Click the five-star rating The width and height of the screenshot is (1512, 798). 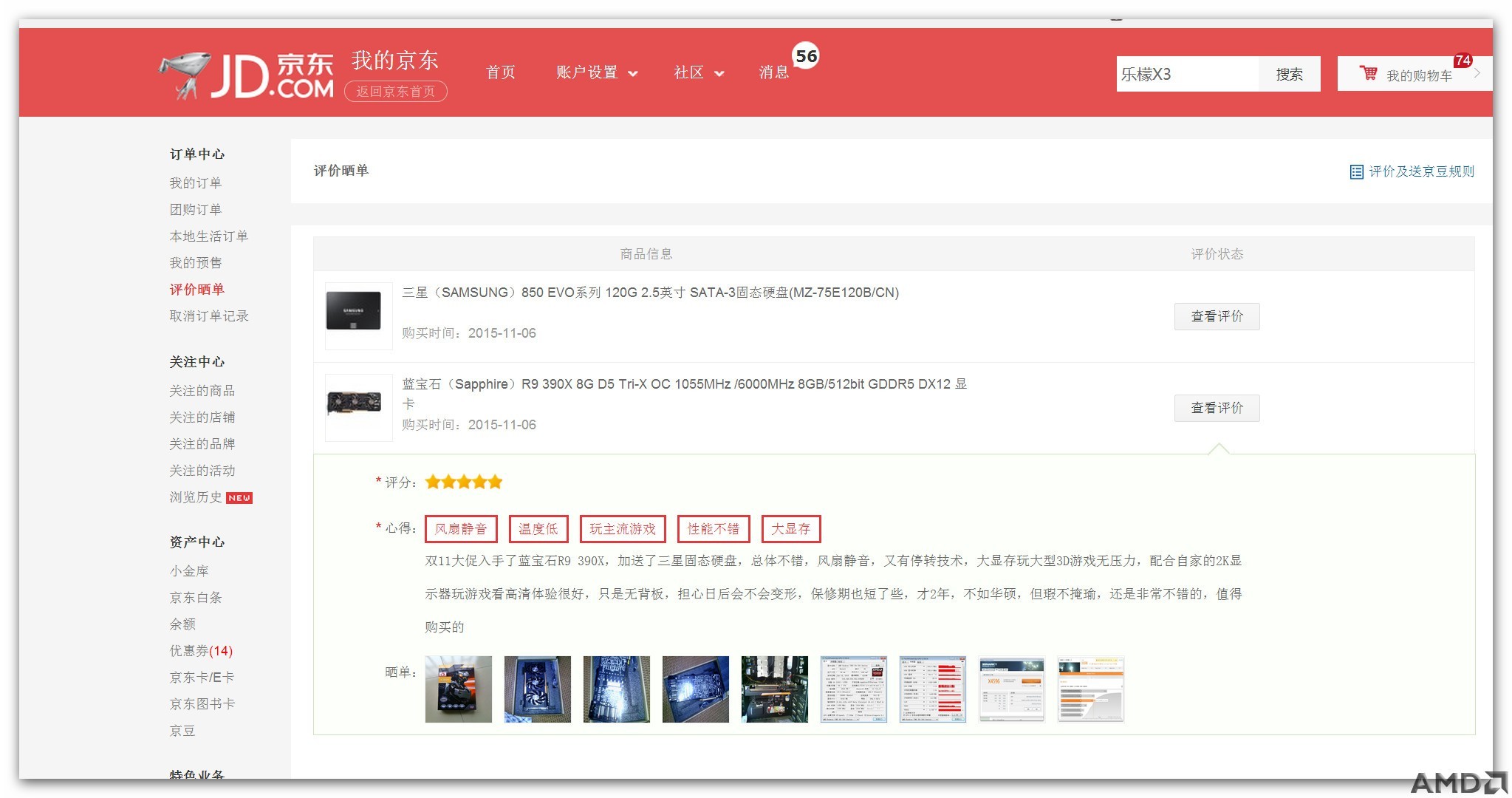464,482
